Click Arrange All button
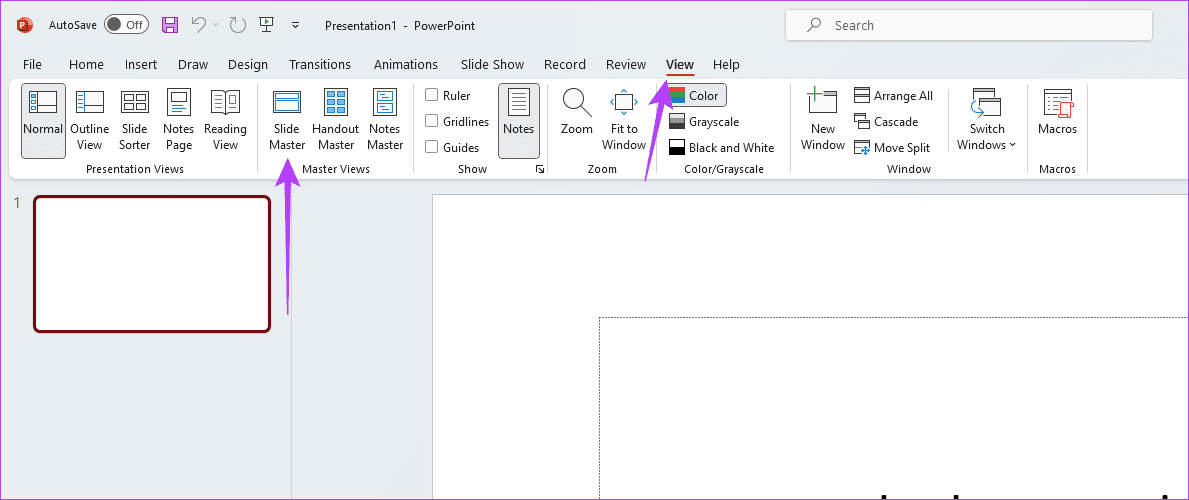The image size is (1189, 500). tap(893, 95)
